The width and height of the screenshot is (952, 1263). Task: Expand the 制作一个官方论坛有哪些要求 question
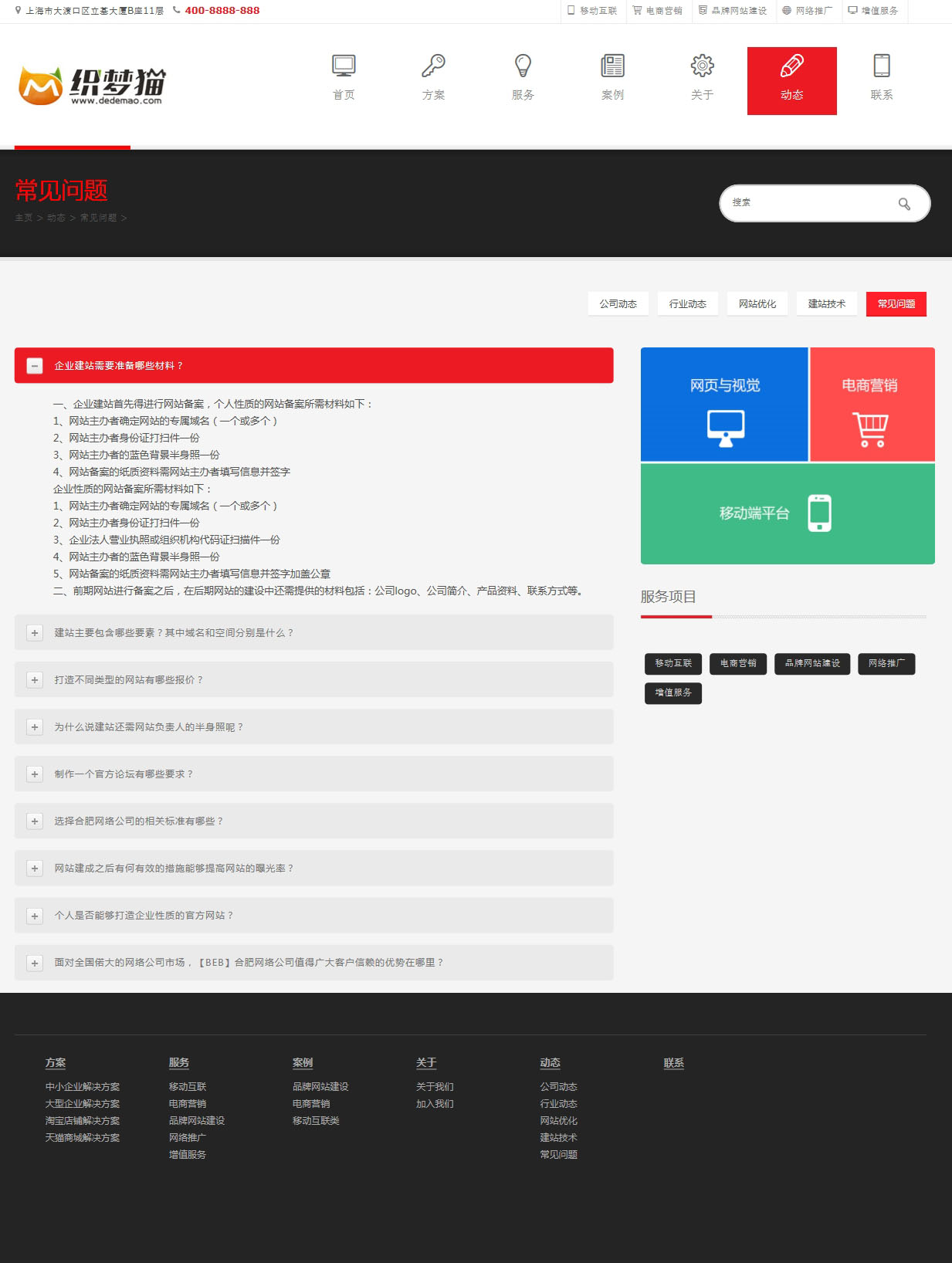(x=35, y=774)
